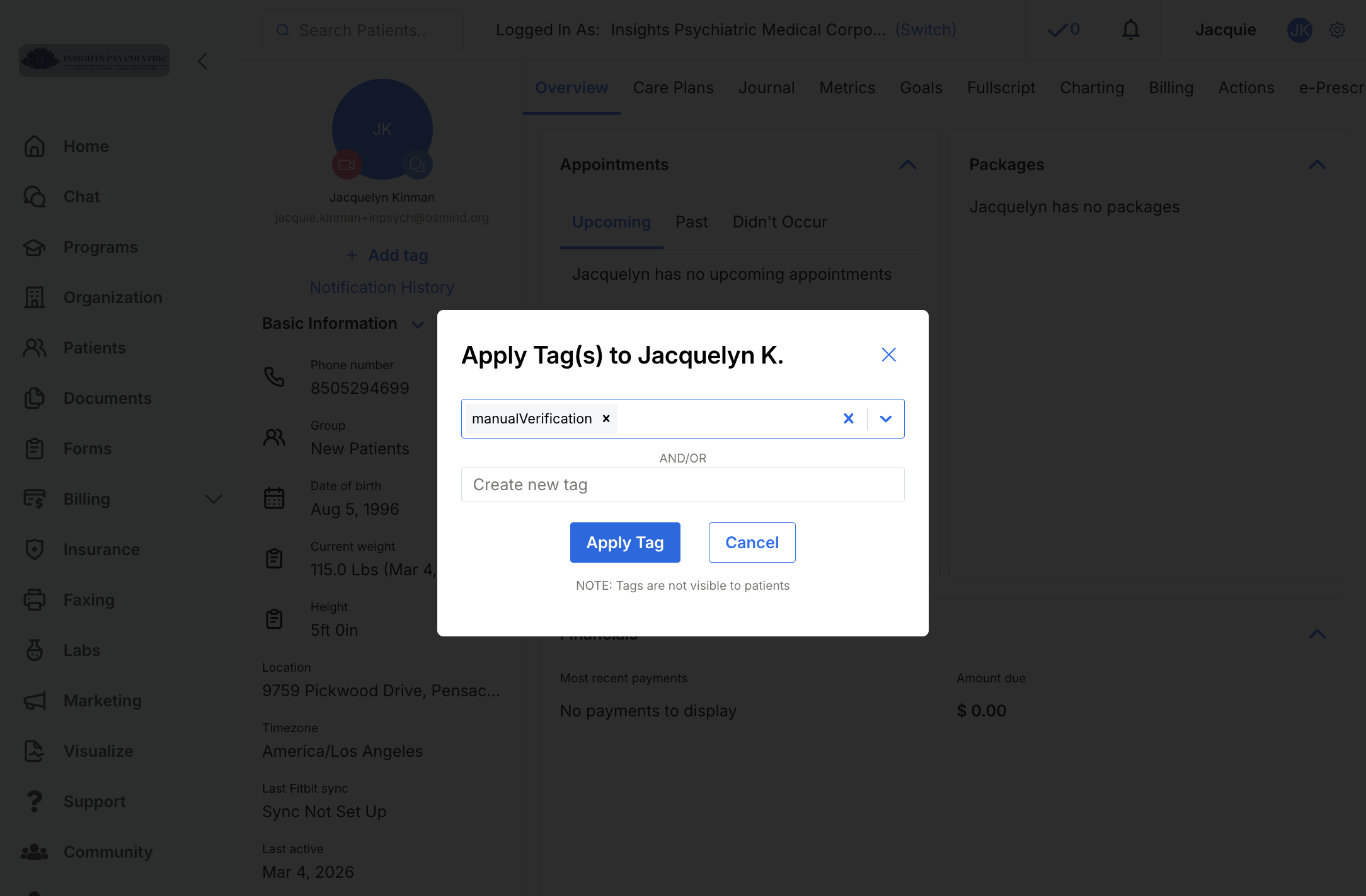Collapse the sidebar with the arrow

pyautogui.click(x=202, y=61)
